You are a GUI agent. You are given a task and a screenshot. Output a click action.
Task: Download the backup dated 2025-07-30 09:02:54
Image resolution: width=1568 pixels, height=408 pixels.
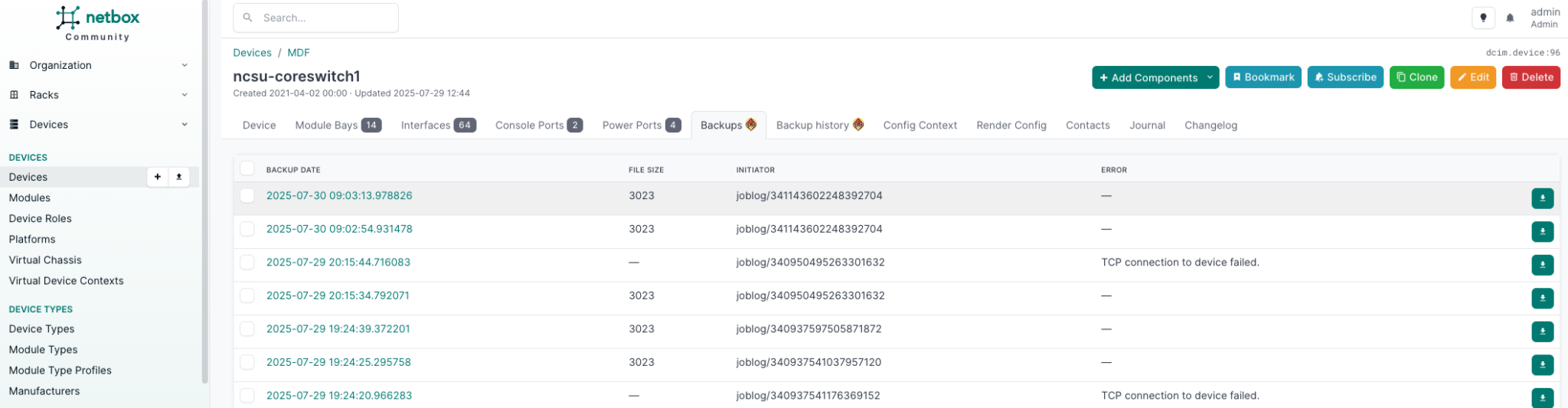(x=1542, y=231)
